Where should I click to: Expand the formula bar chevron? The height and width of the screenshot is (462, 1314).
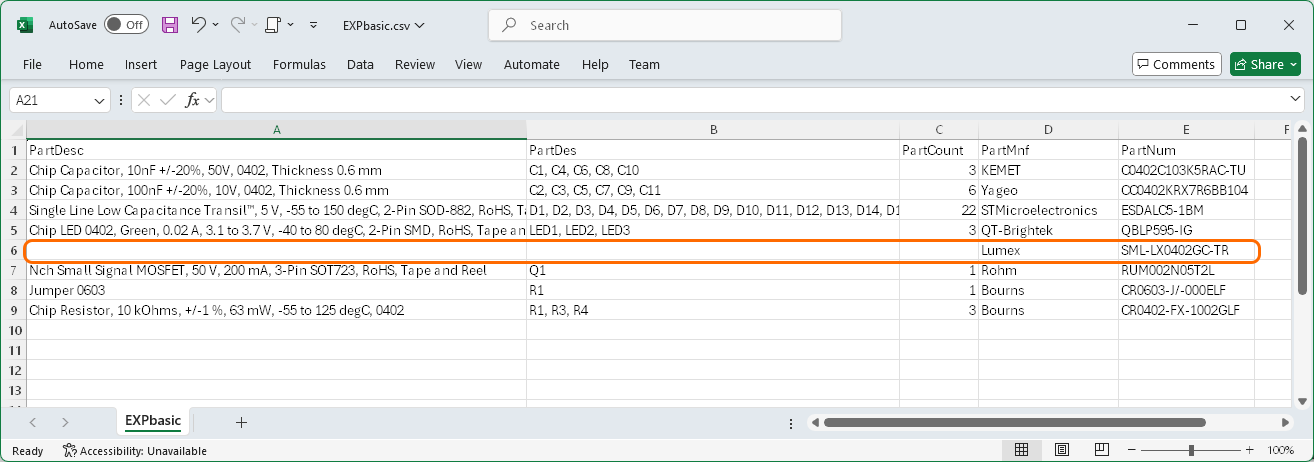(x=1296, y=100)
